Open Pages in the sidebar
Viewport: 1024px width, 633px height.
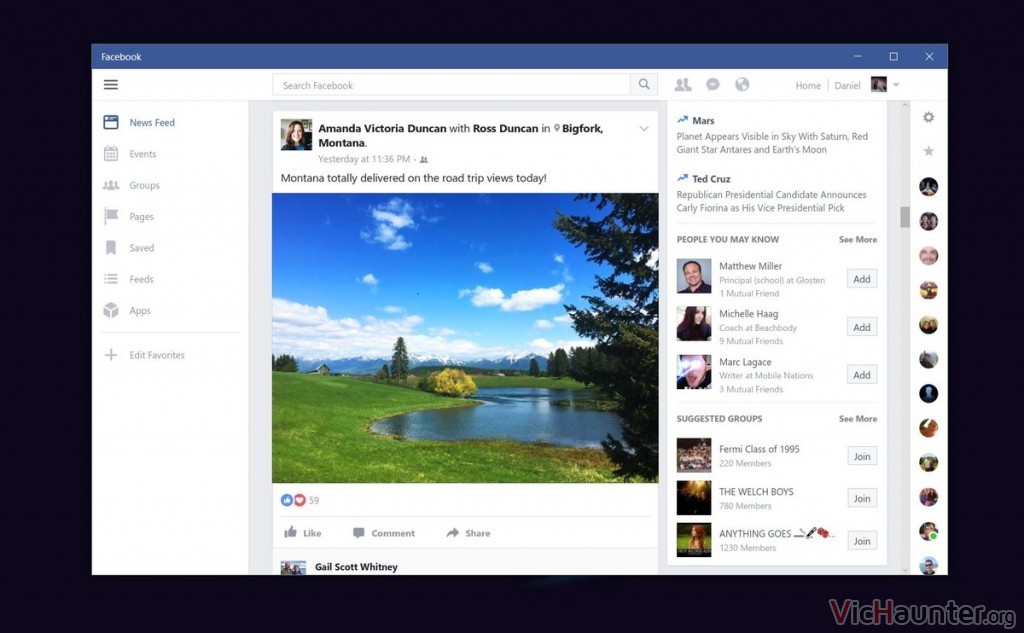[x=141, y=217]
